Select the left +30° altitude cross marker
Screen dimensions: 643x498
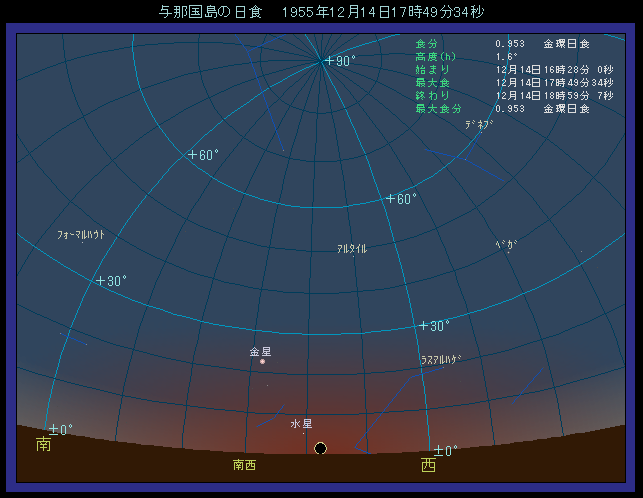100,281
